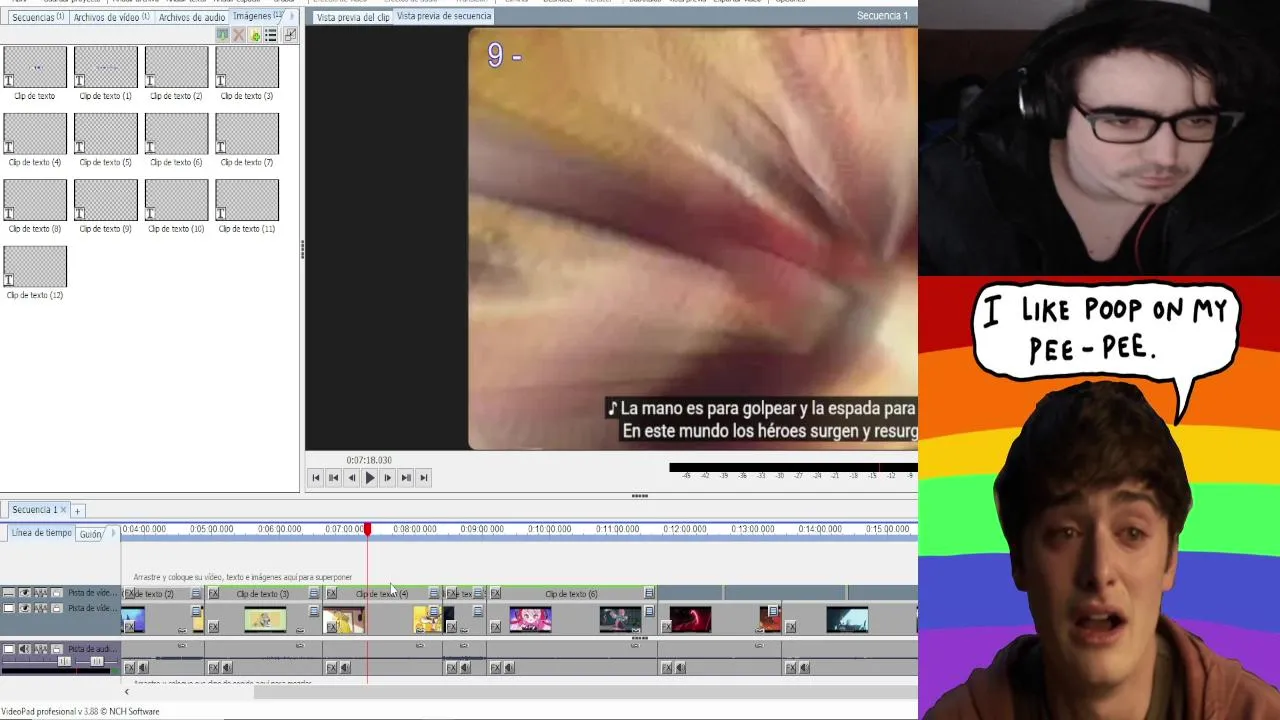Click VideoPad profesional v 3.88 status text
Viewport: 1280px width, 720px height.
(80, 711)
